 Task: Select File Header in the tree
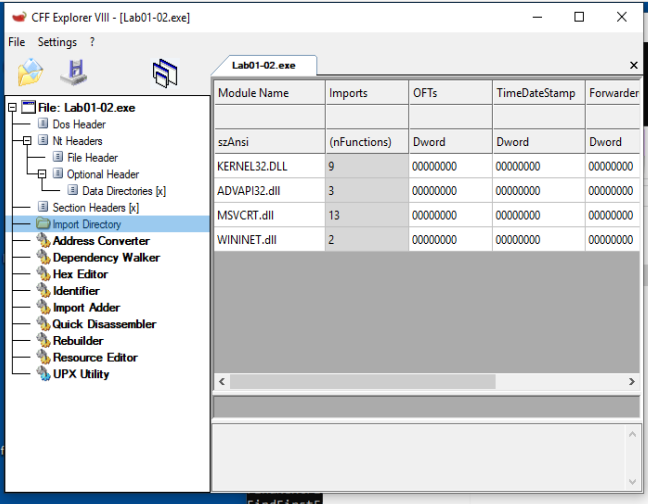(x=93, y=158)
